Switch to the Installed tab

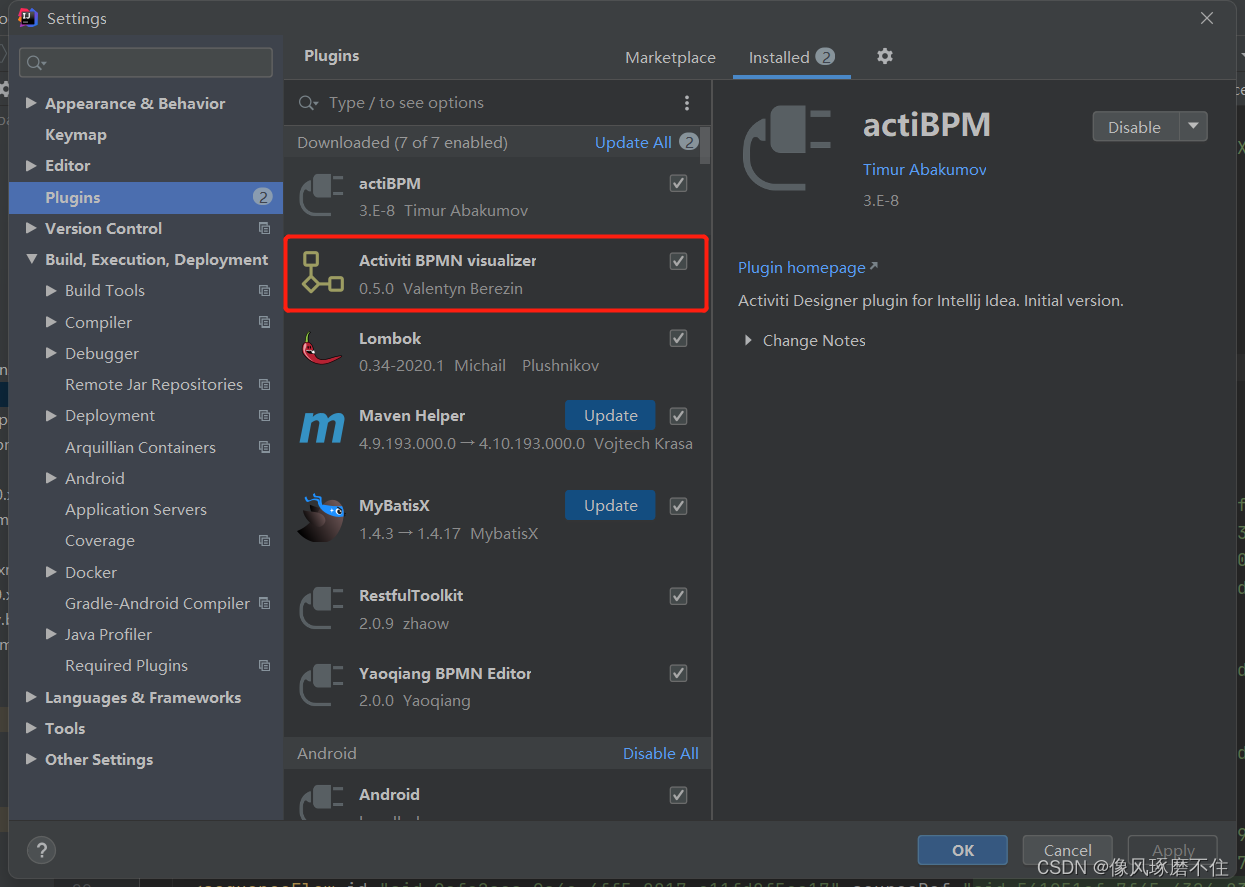click(792, 57)
